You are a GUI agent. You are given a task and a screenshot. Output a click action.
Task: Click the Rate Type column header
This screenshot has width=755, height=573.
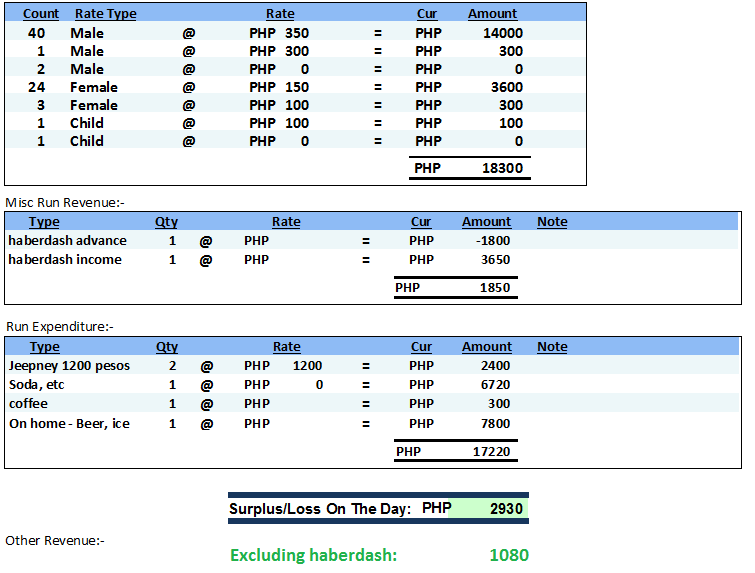tap(105, 14)
